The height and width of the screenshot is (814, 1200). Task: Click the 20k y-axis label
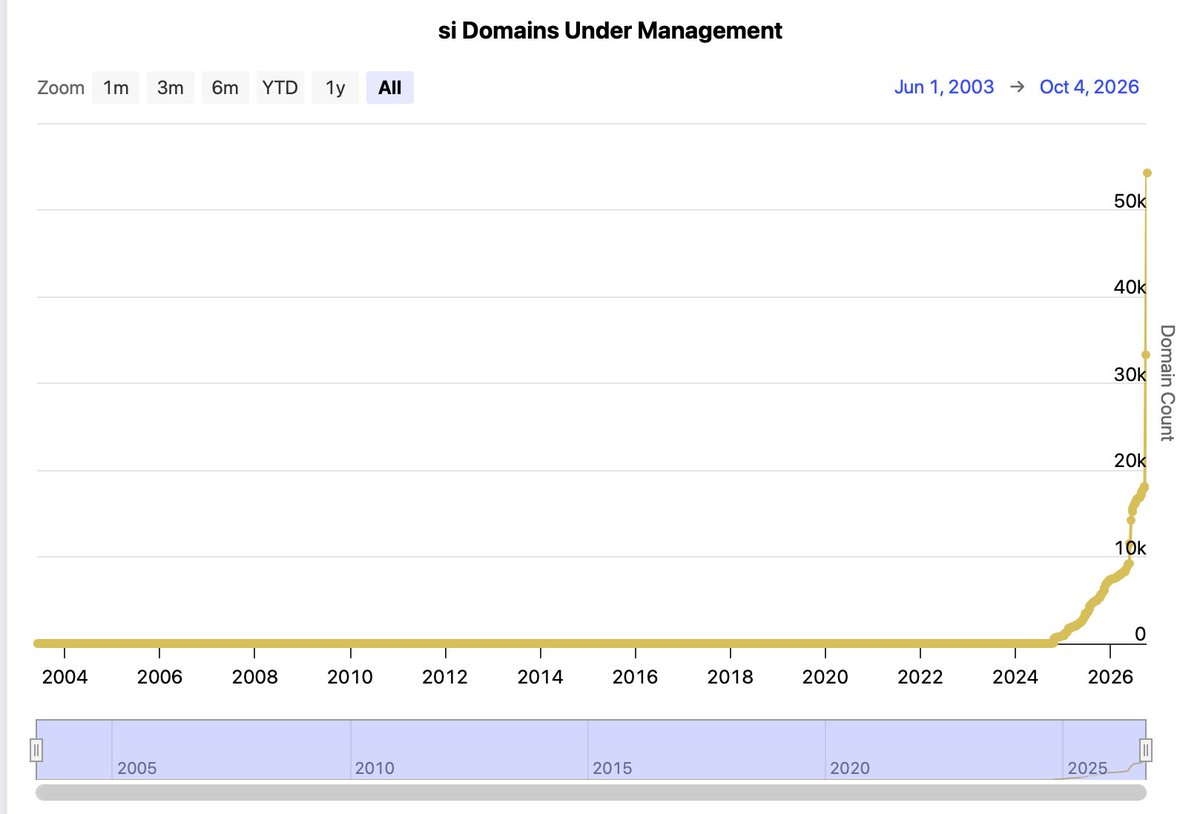click(x=1130, y=461)
